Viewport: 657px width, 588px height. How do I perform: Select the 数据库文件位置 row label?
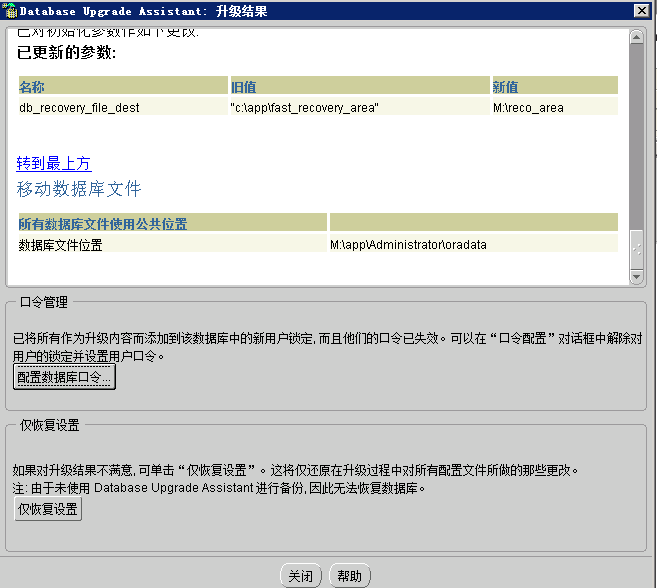172,244
